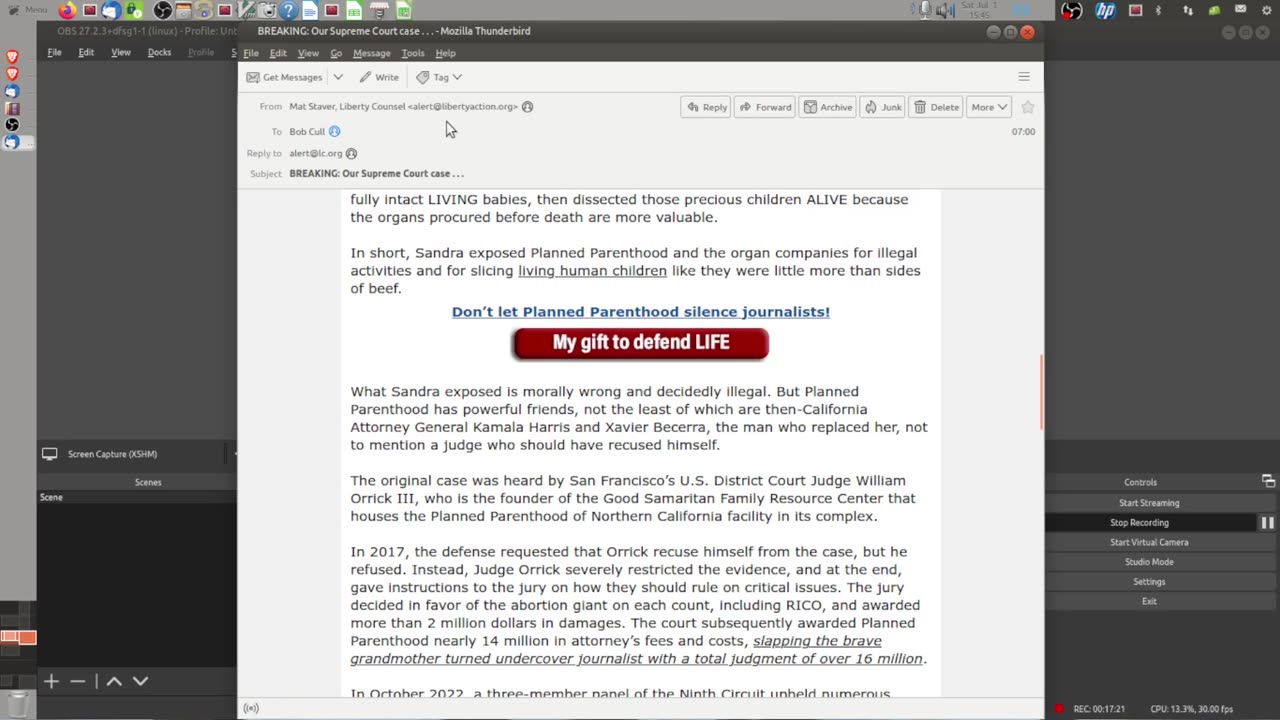1280x720 pixels.
Task: Open Thunderbird's Tools menu
Action: tap(413, 53)
